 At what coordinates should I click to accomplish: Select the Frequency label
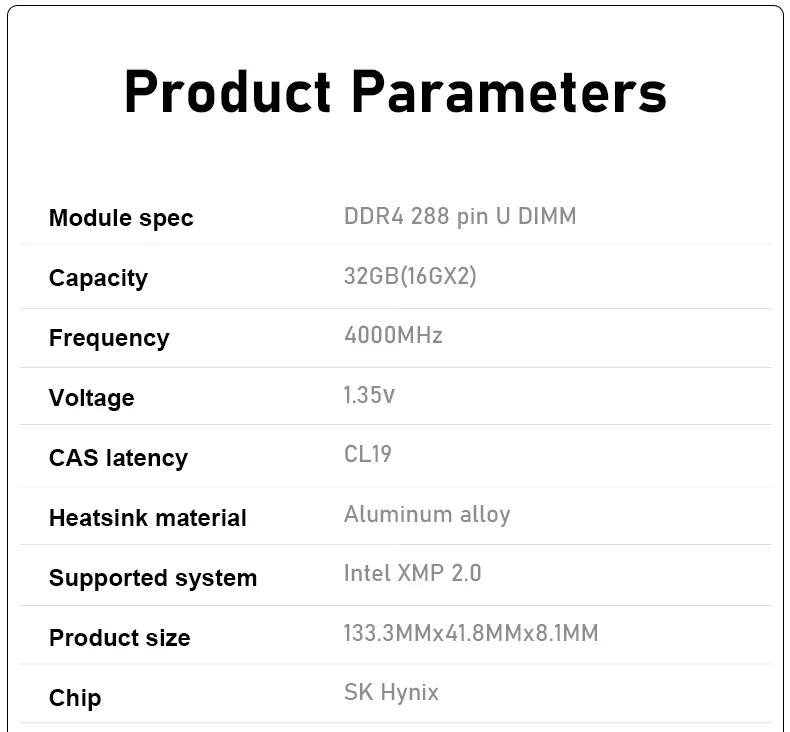pos(109,338)
